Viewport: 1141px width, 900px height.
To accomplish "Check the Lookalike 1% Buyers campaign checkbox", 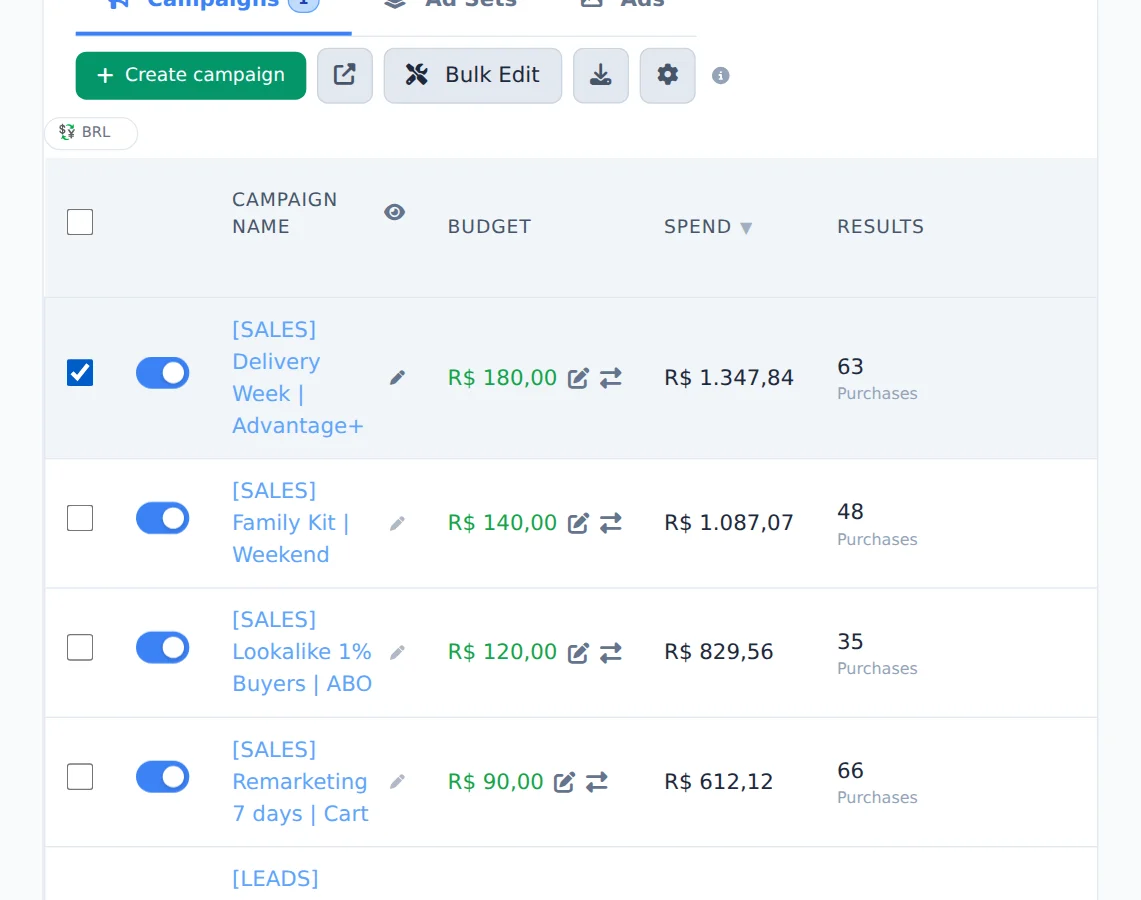I will point(80,648).
